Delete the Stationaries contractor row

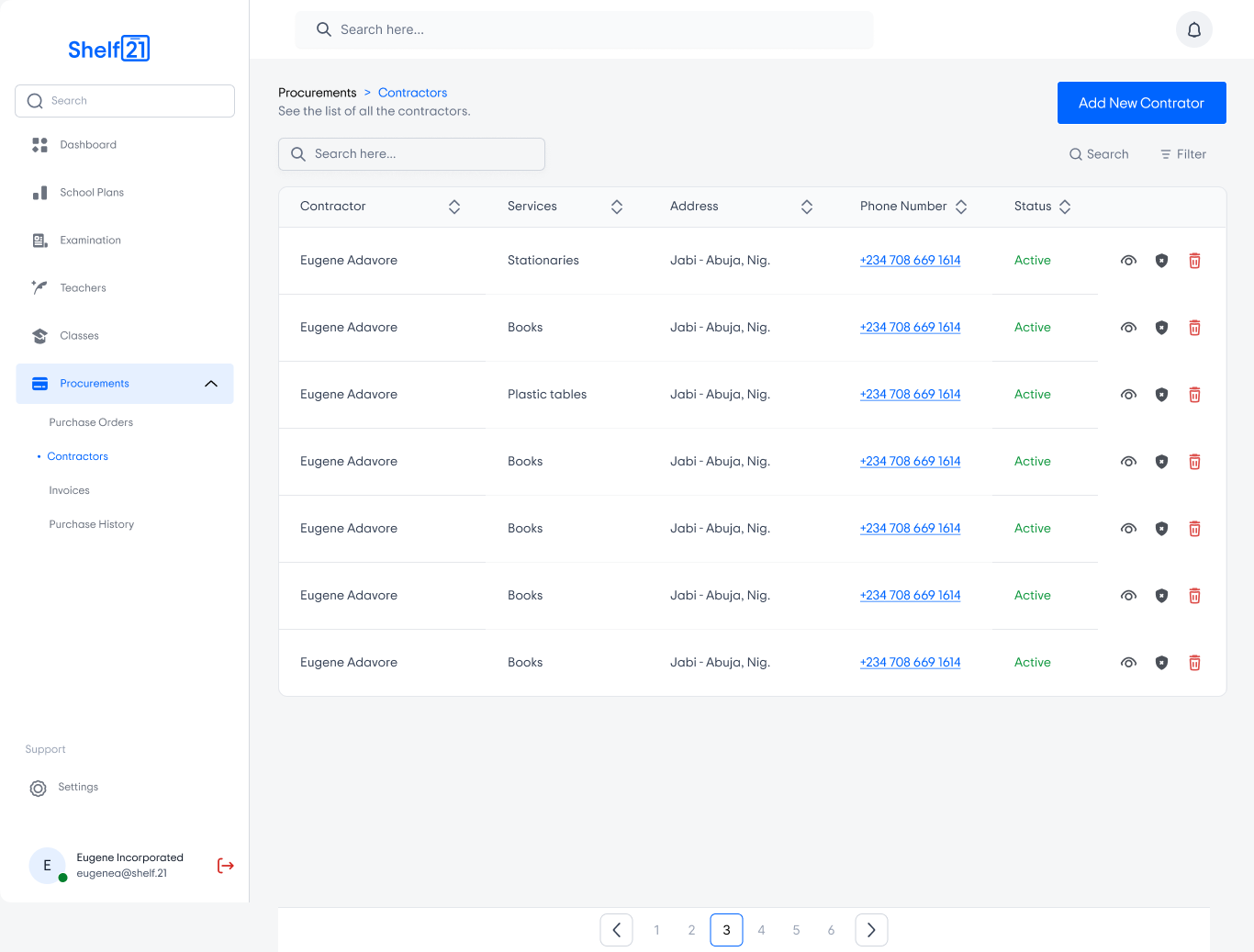click(x=1194, y=261)
